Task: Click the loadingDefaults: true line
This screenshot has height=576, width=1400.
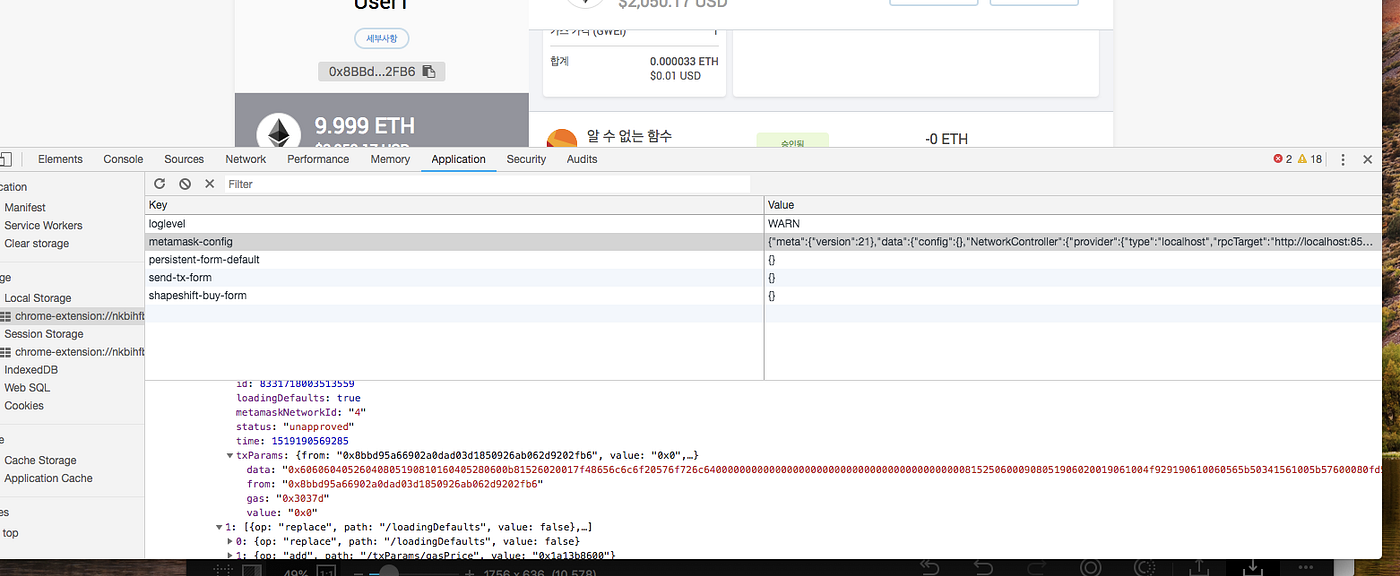Action: click(x=298, y=398)
